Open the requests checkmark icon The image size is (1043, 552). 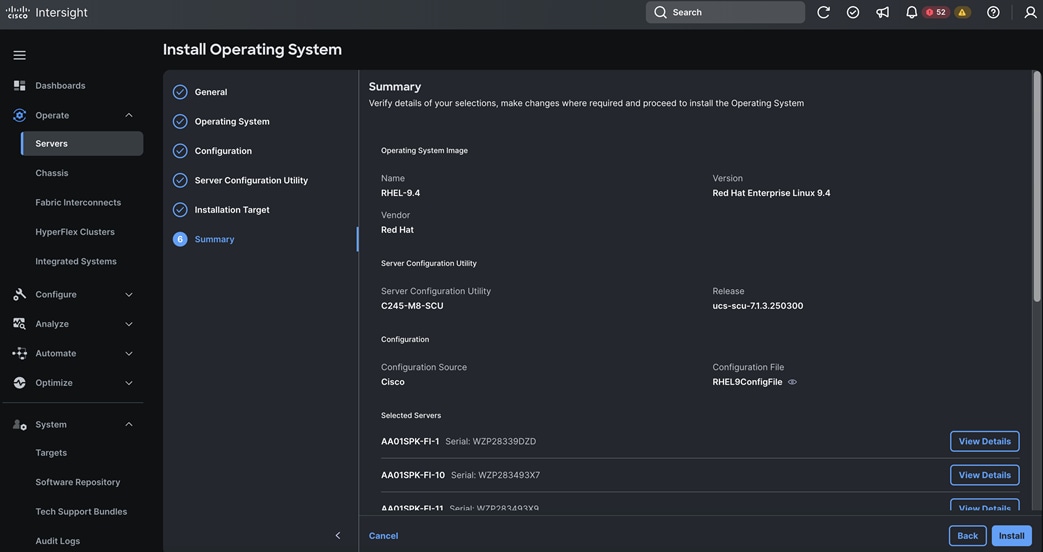point(853,12)
